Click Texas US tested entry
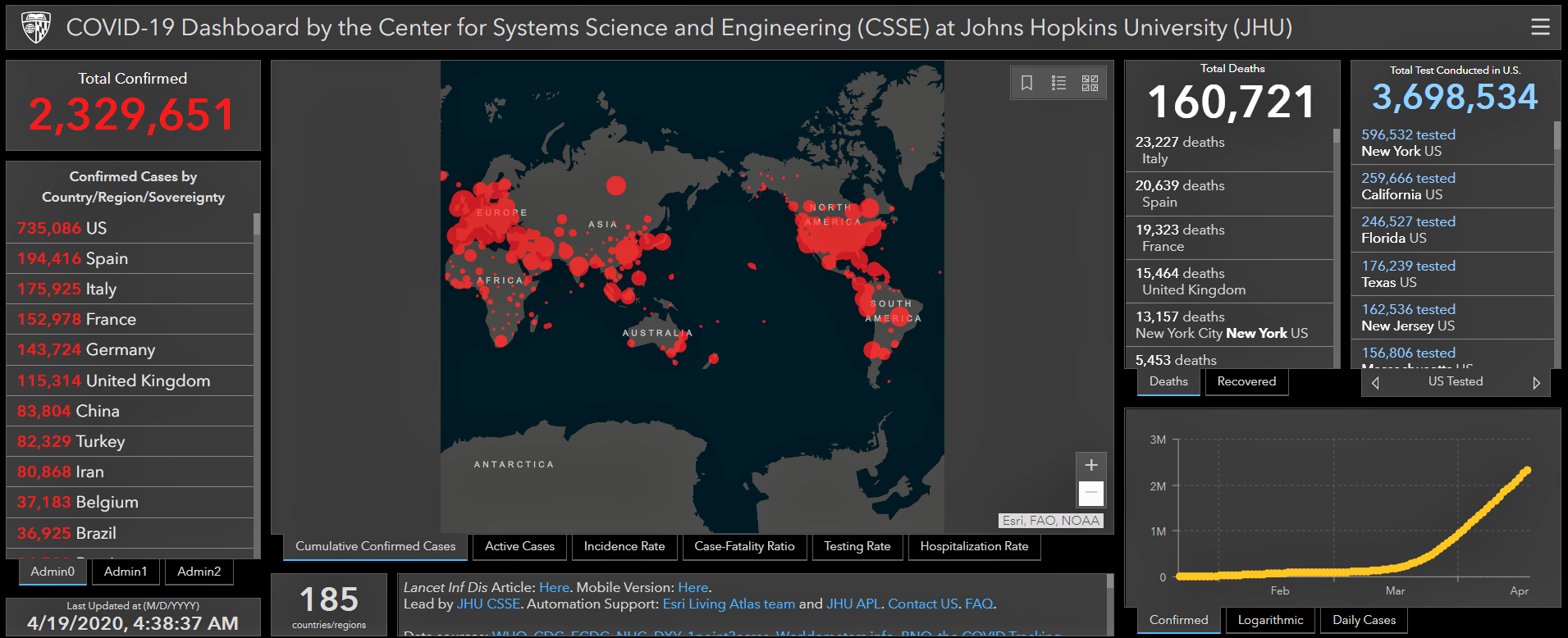 (x=1452, y=274)
